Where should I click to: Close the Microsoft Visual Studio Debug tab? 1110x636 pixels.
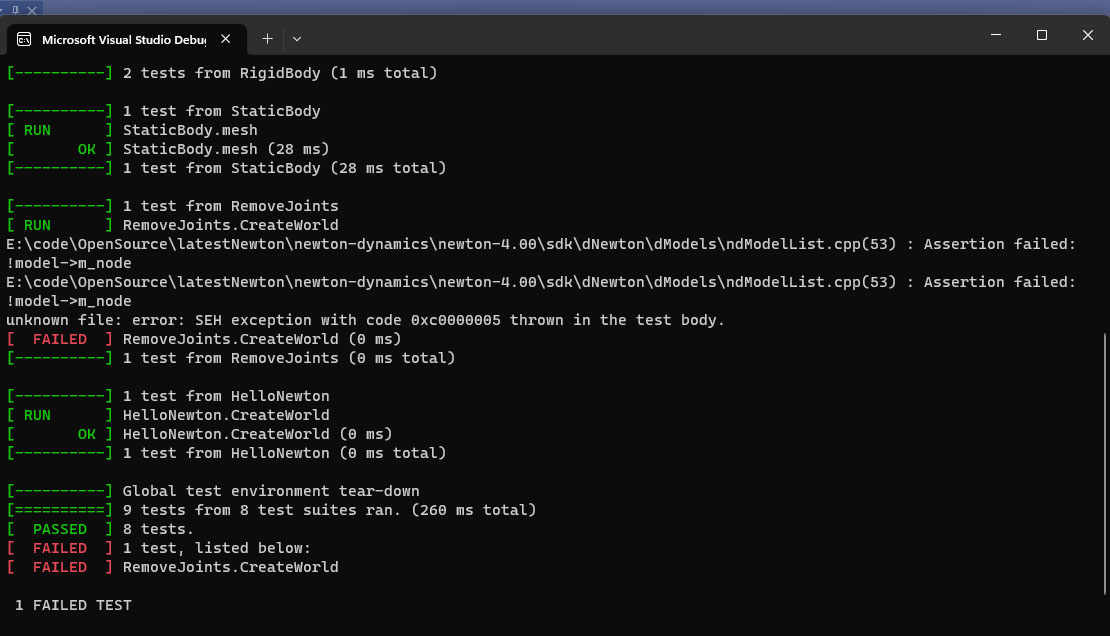[x=226, y=39]
